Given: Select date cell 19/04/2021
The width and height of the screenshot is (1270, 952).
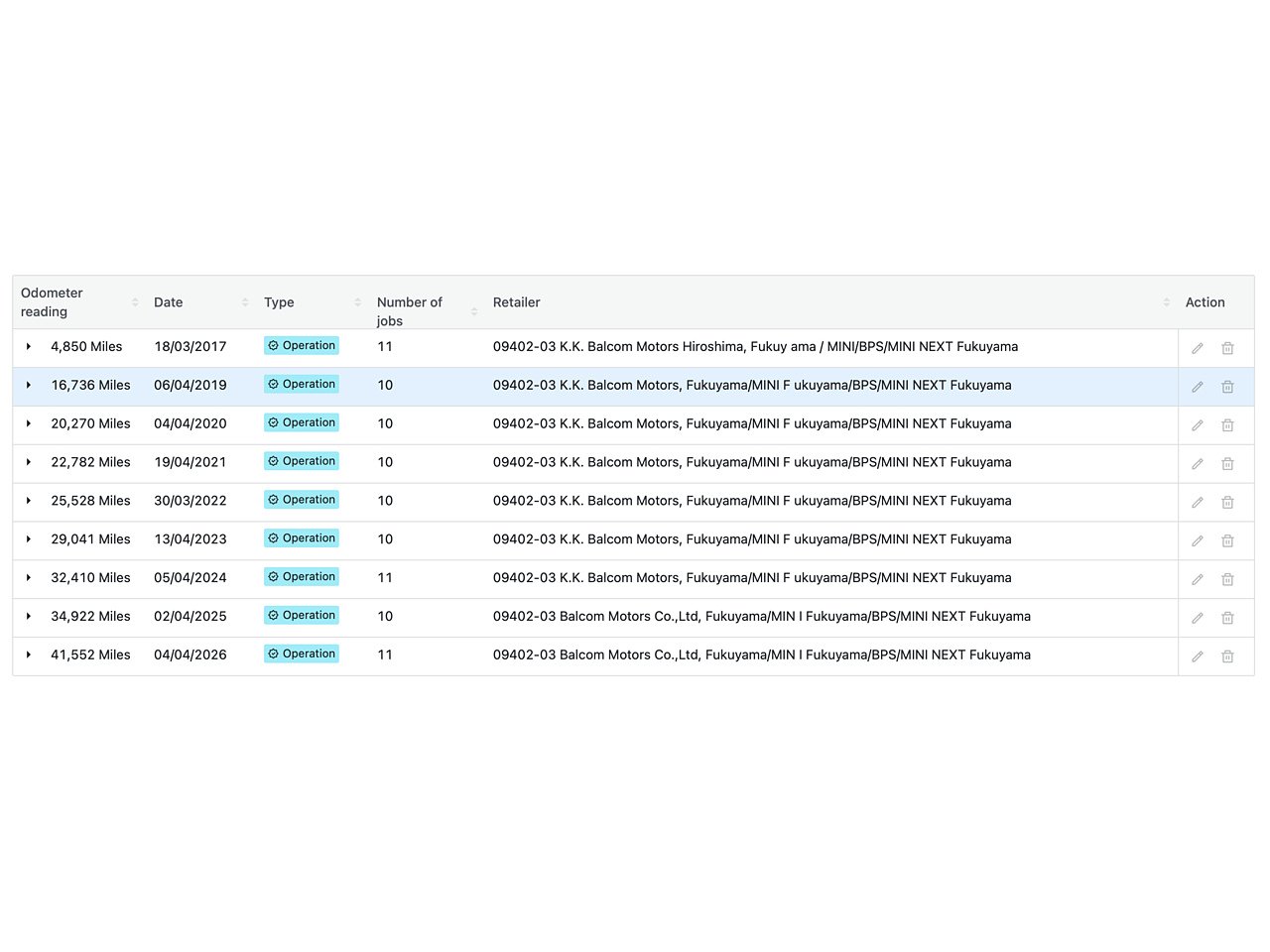Looking at the screenshot, I should pyautogui.click(x=190, y=462).
